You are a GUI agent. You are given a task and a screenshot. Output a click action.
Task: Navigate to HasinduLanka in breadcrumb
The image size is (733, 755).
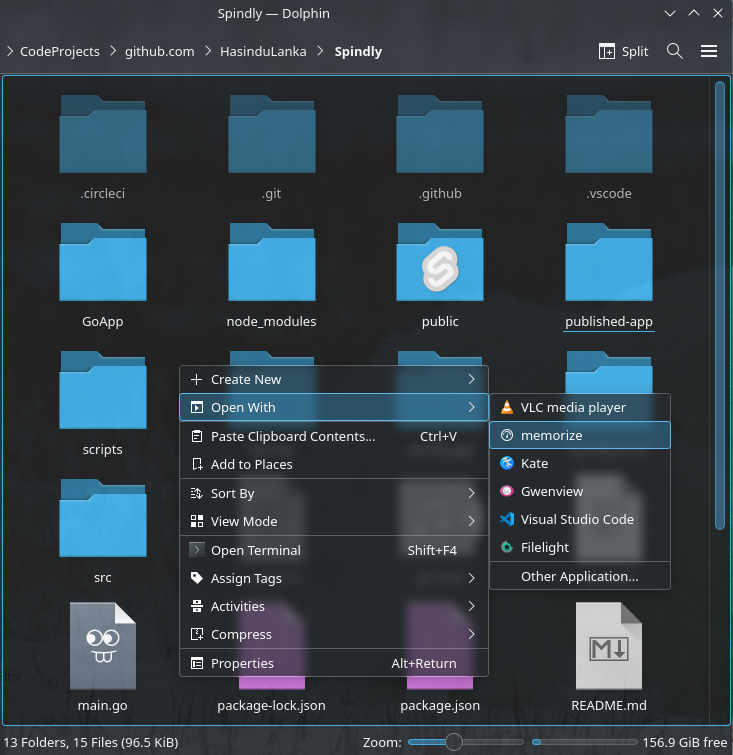(263, 51)
